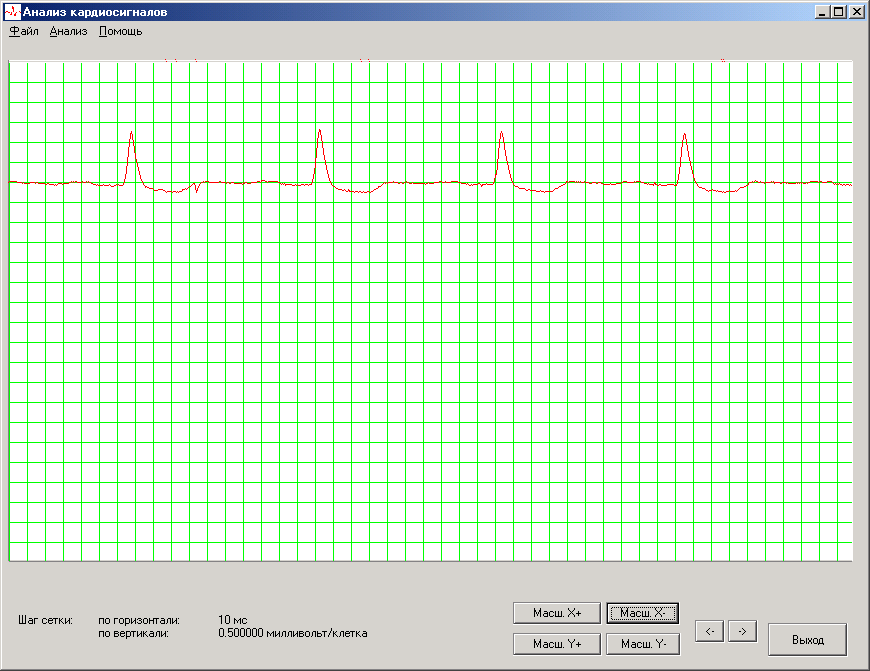Screen dimensions: 870x671
Task: Click the Масш. Y- button
Action: click(643, 644)
